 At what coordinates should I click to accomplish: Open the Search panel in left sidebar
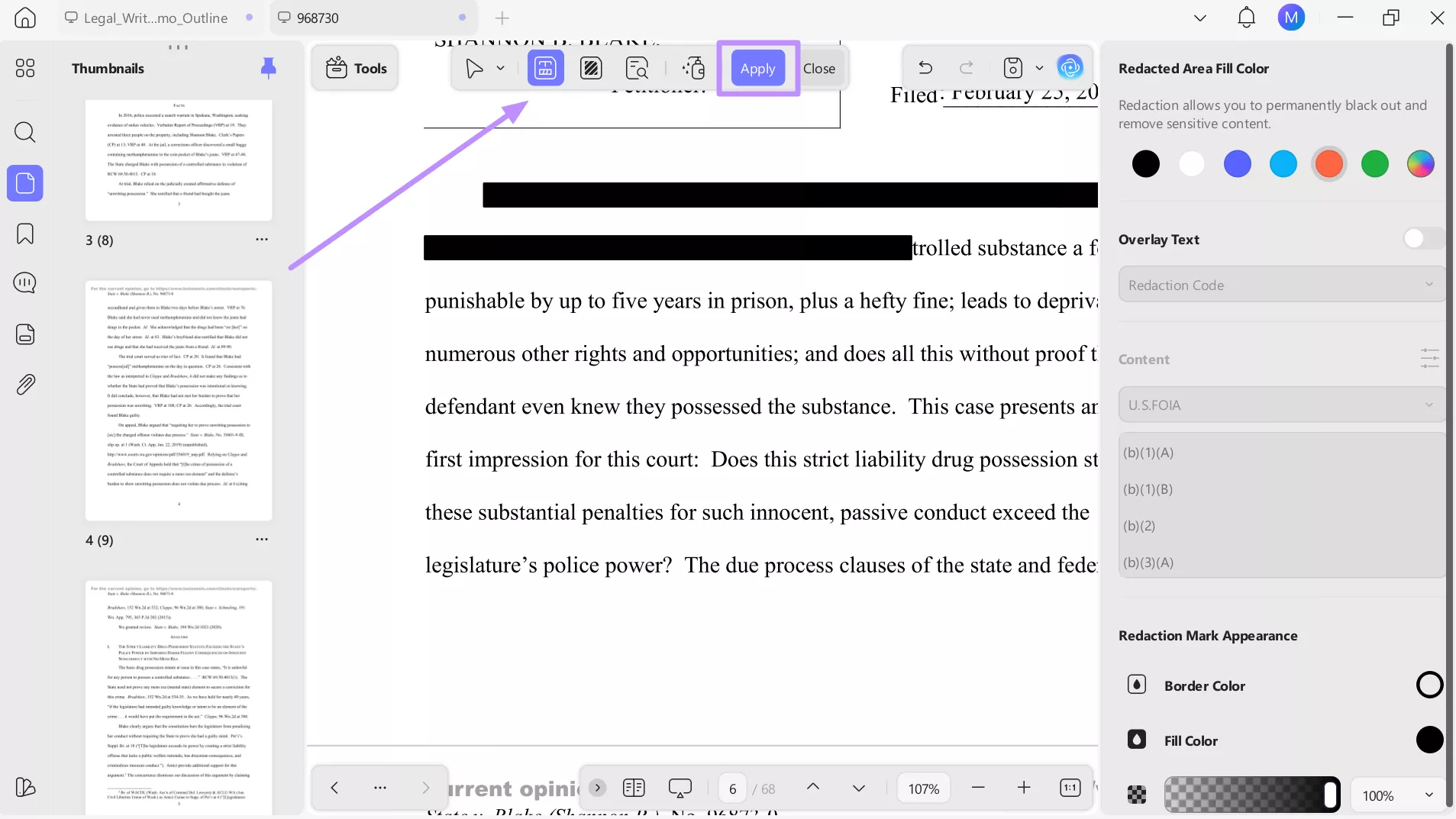point(25,133)
